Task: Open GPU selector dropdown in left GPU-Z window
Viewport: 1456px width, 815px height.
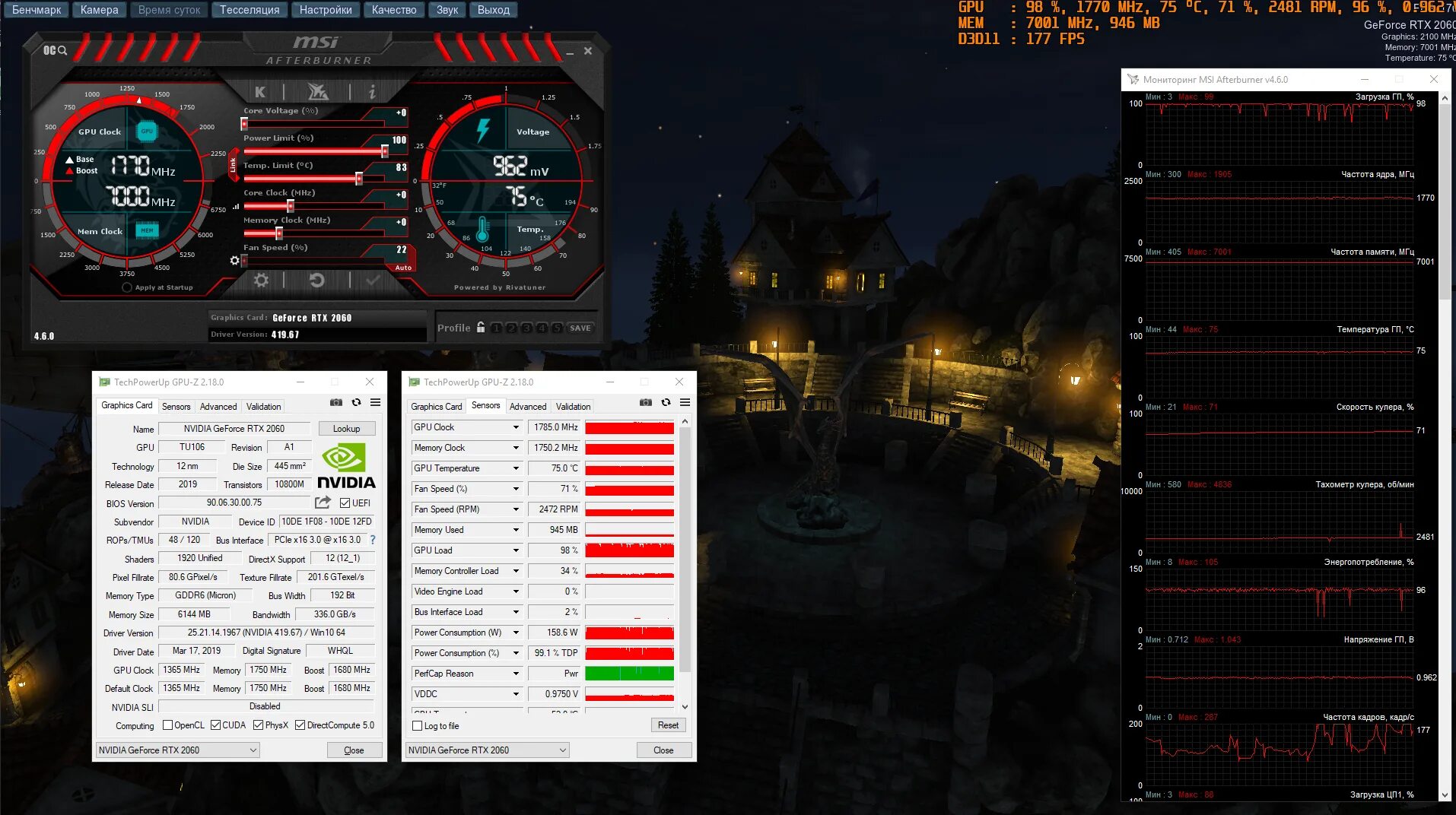Action: pyautogui.click(x=177, y=750)
